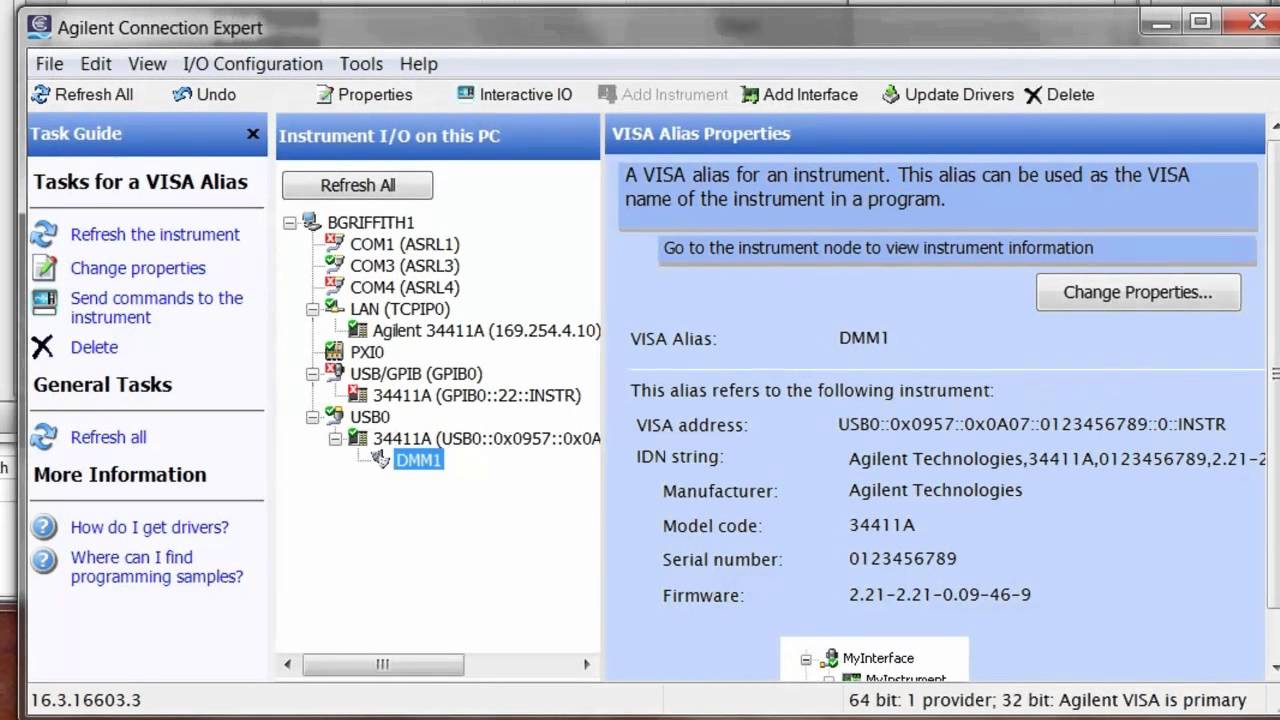Viewport: 1280px width, 720px height.
Task: Select 34411A (GPIB0::22::INSTR) instrument
Action: tap(477, 395)
